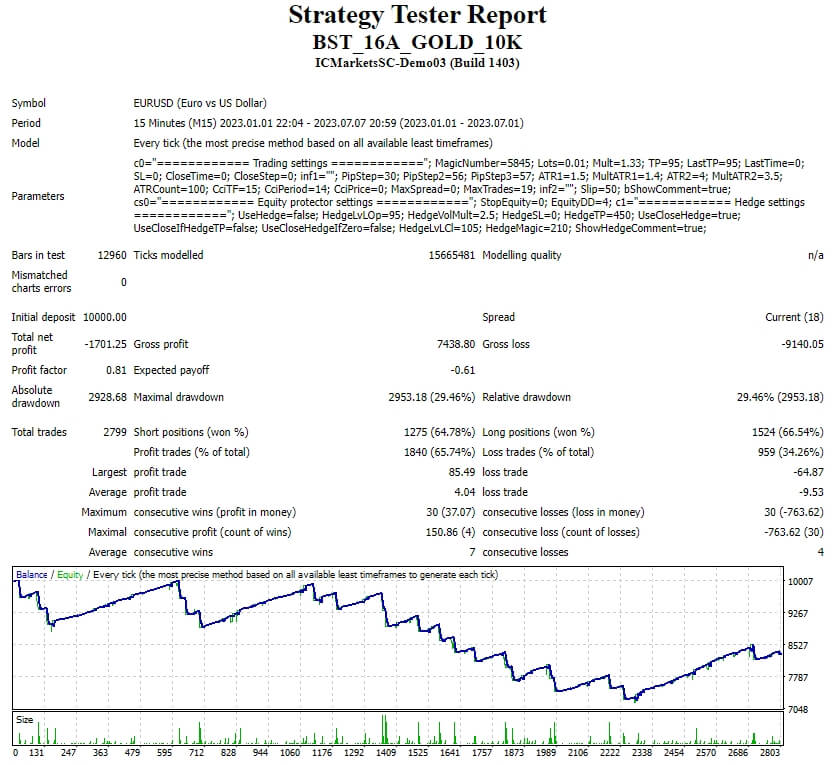
Task: Select maximal consecutive profit value 150.86 (4)
Action: [x=450, y=532]
